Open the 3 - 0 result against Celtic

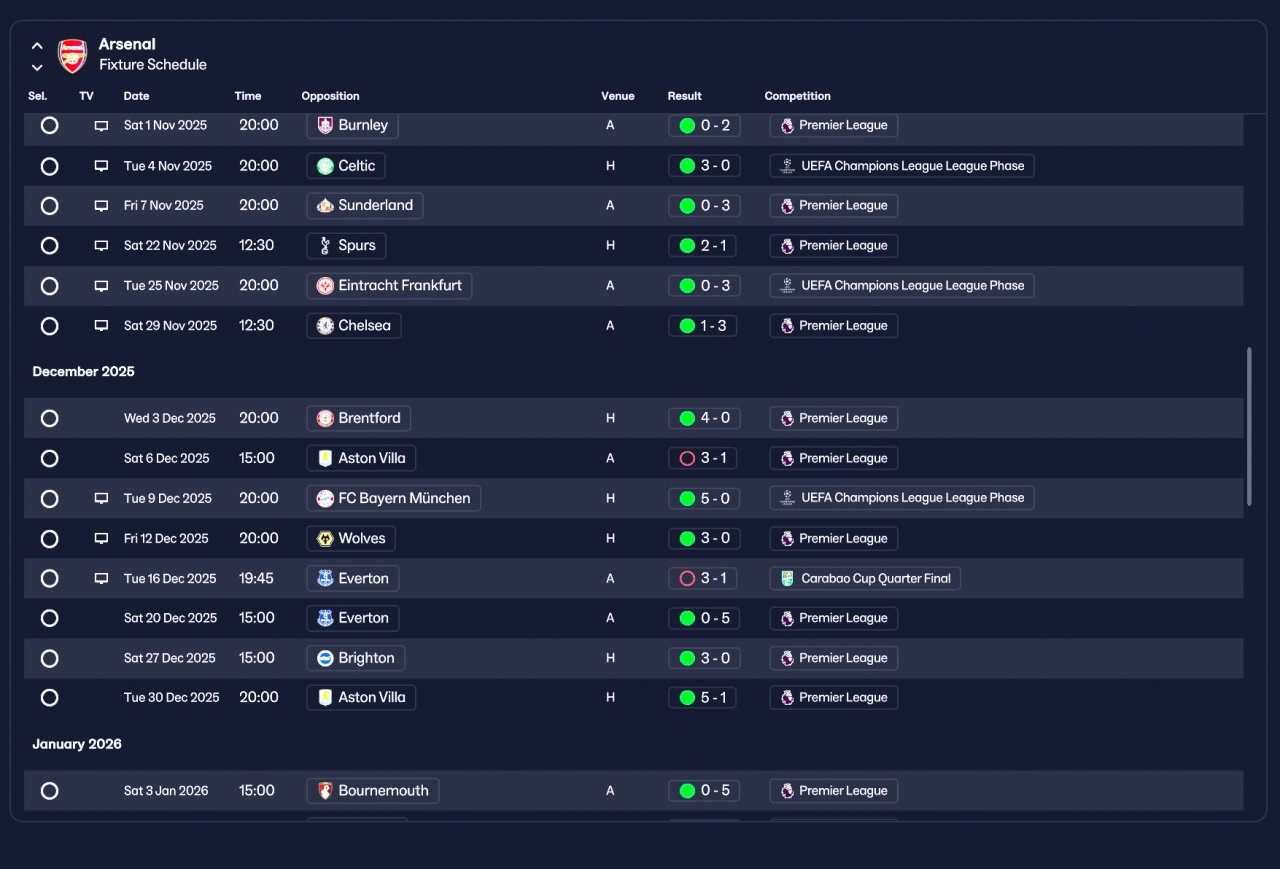704,166
